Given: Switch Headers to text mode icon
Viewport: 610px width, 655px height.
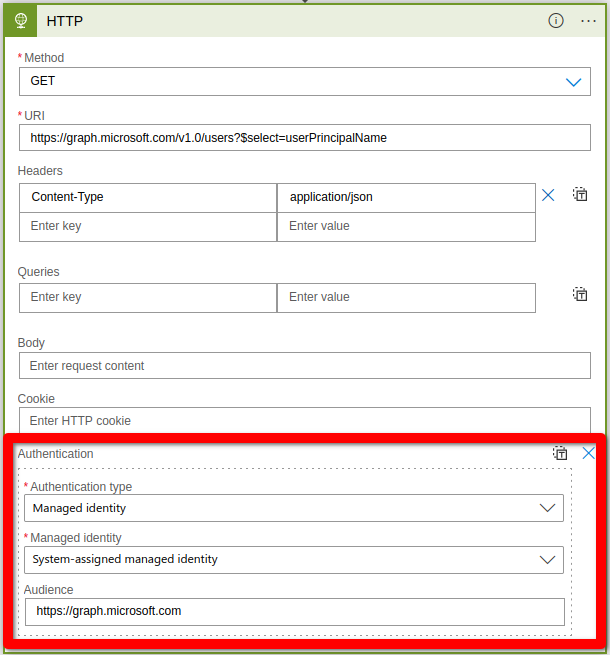Looking at the screenshot, I should coord(580,195).
